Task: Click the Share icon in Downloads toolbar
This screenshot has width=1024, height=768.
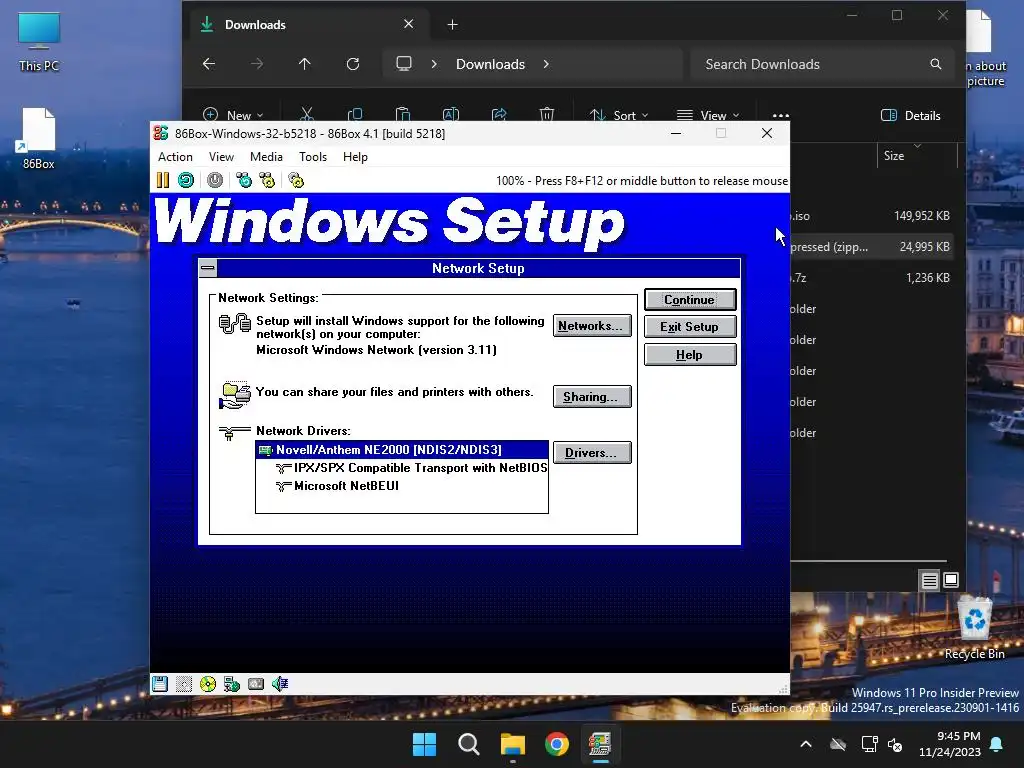Action: (499, 115)
